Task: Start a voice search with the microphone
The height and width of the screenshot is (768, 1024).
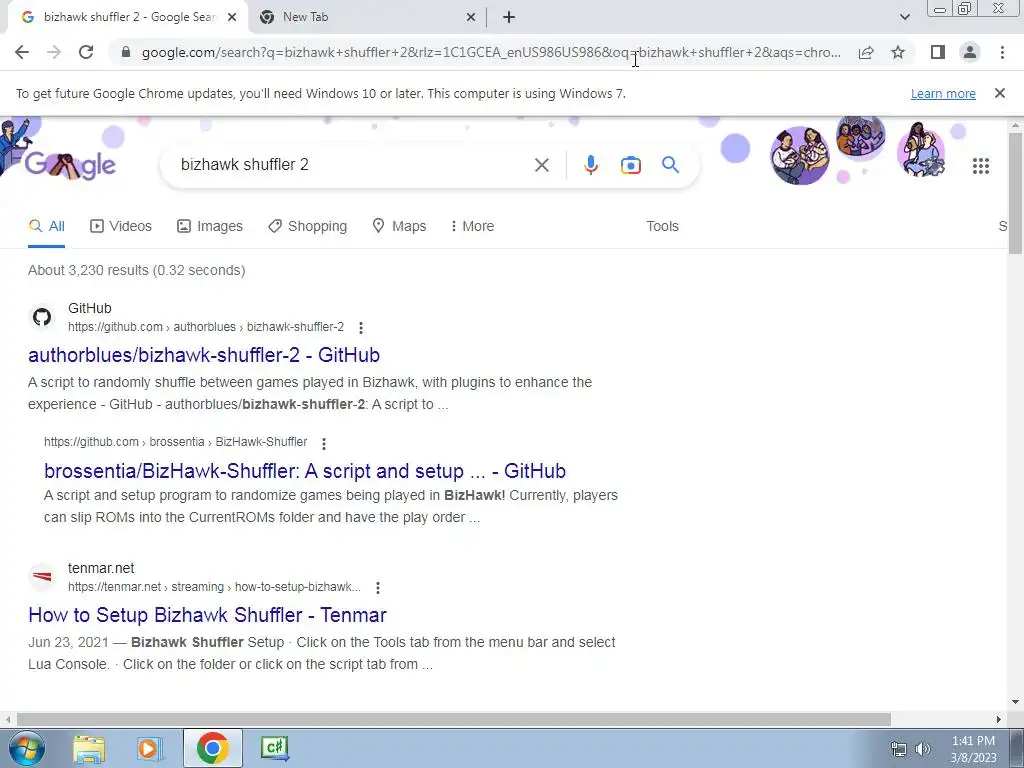Action: point(591,165)
